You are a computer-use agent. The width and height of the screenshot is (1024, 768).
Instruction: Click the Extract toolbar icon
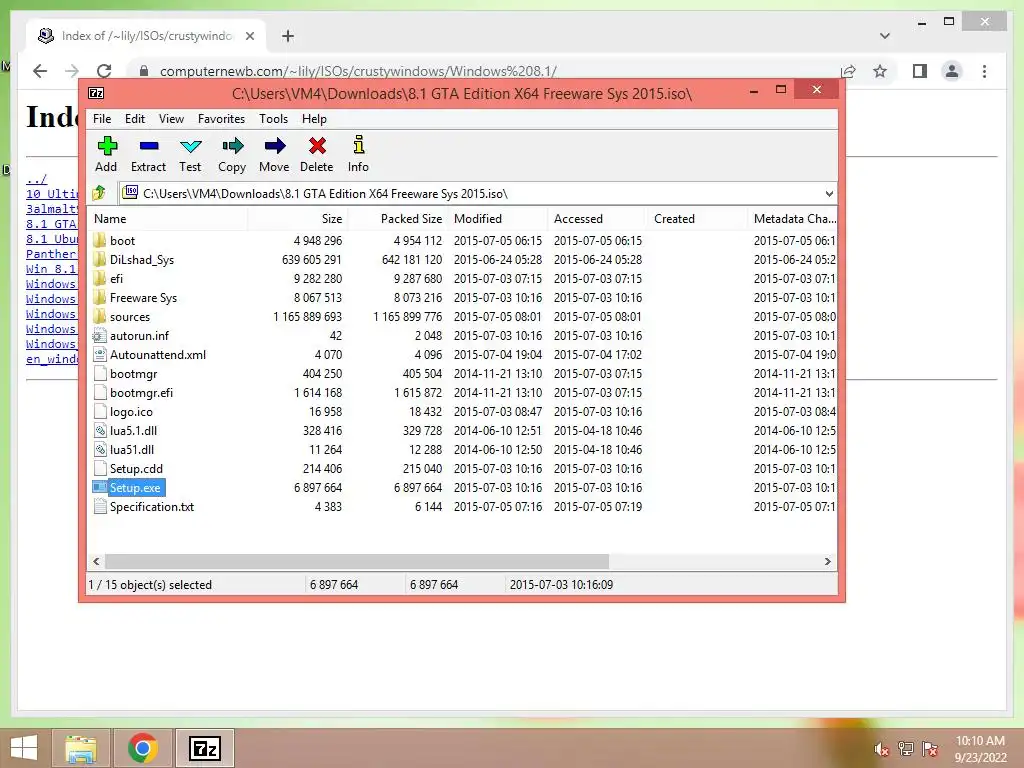[x=149, y=146]
